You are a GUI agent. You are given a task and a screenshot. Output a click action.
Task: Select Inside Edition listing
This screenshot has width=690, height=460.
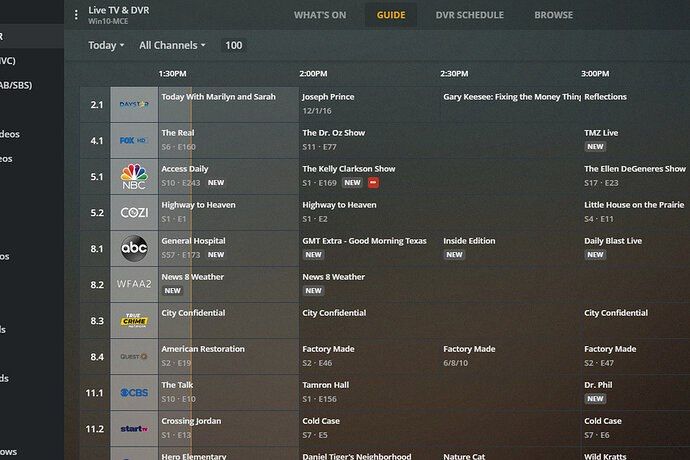510,249
